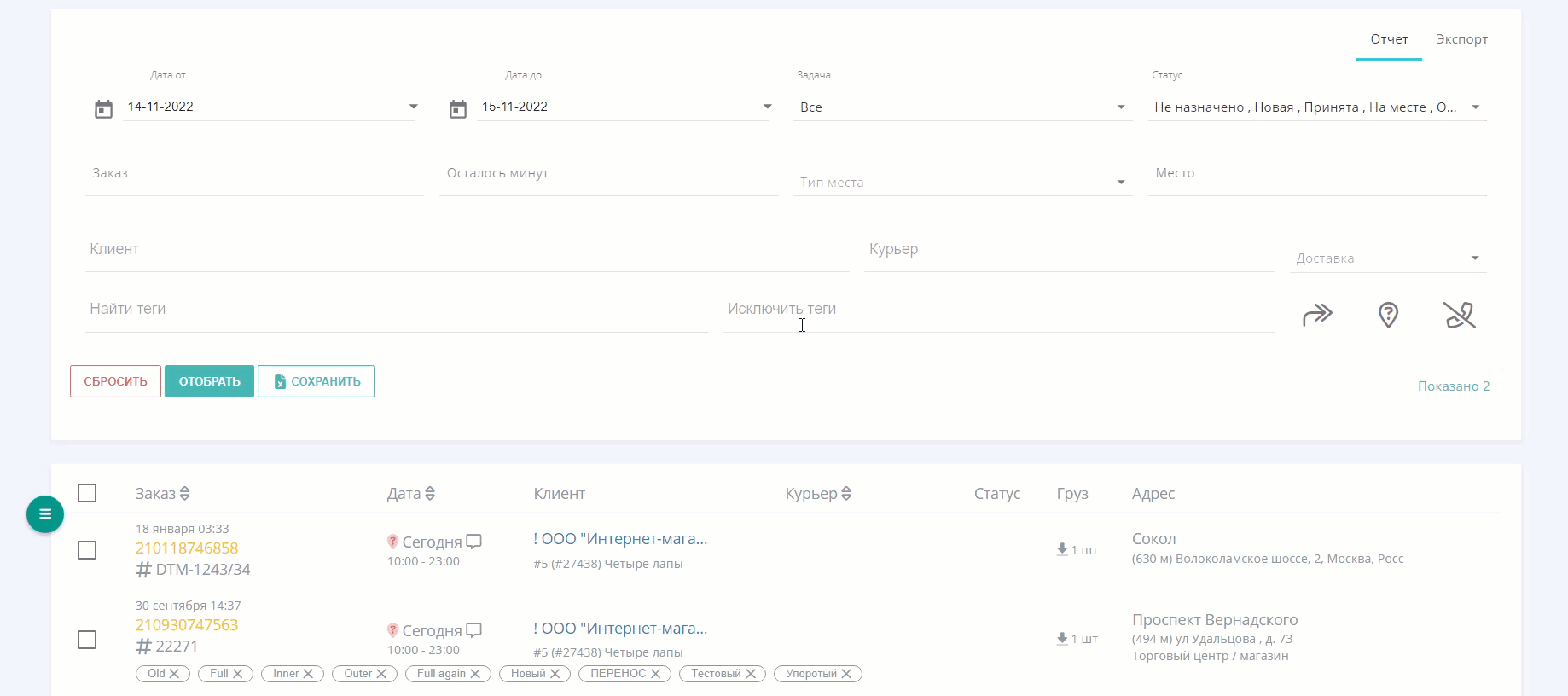Image resolution: width=1568 pixels, height=696 pixels.
Task: Toggle the select-all checkbox in table header
Action: tap(87, 493)
